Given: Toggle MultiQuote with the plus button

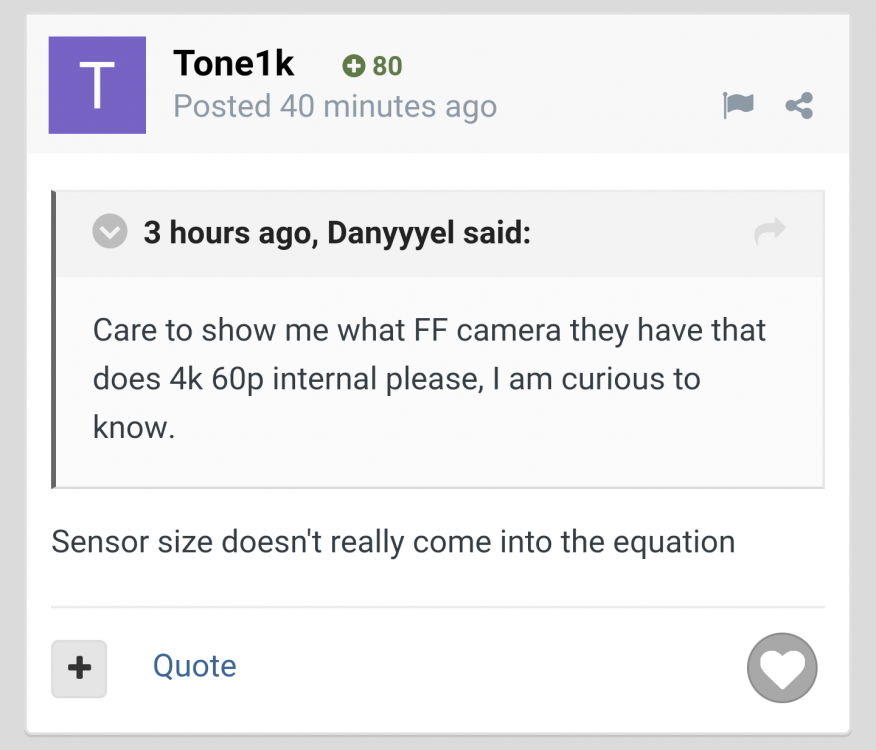Looking at the screenshot, I should pos(79,668).
